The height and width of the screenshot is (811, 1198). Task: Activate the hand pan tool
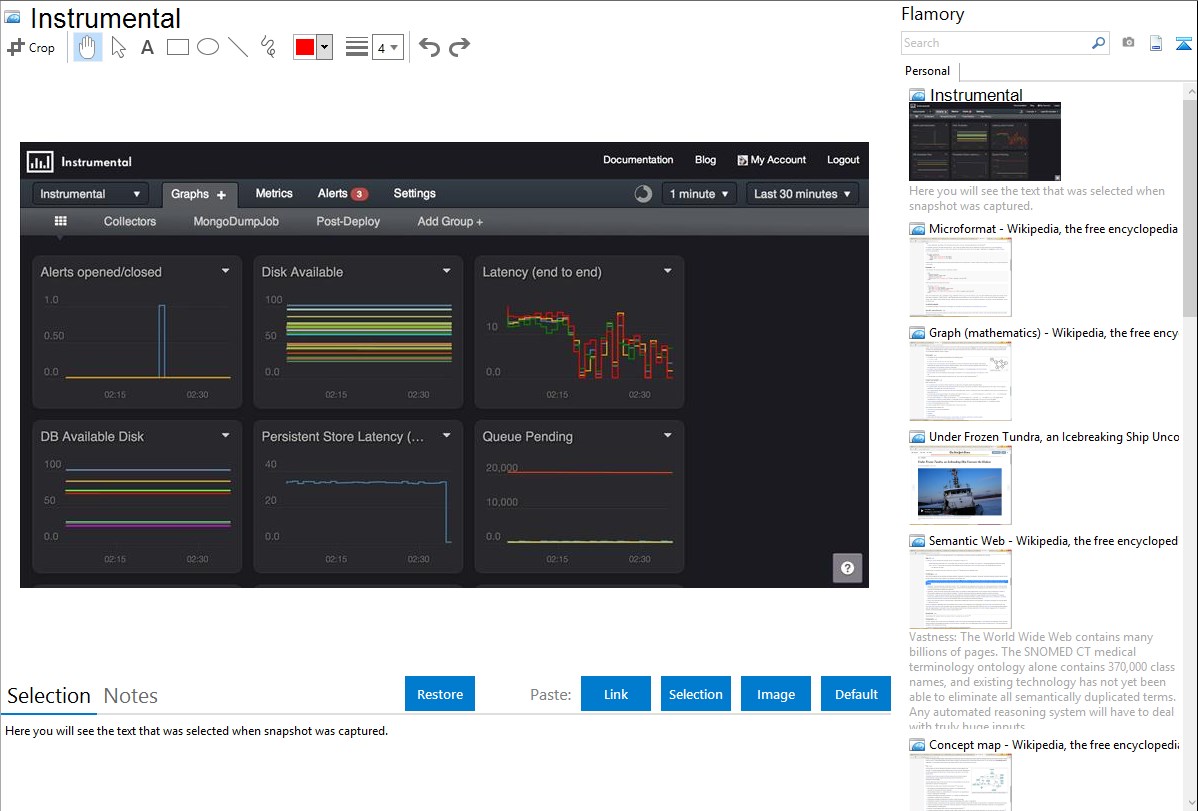[x=88, y=47]
